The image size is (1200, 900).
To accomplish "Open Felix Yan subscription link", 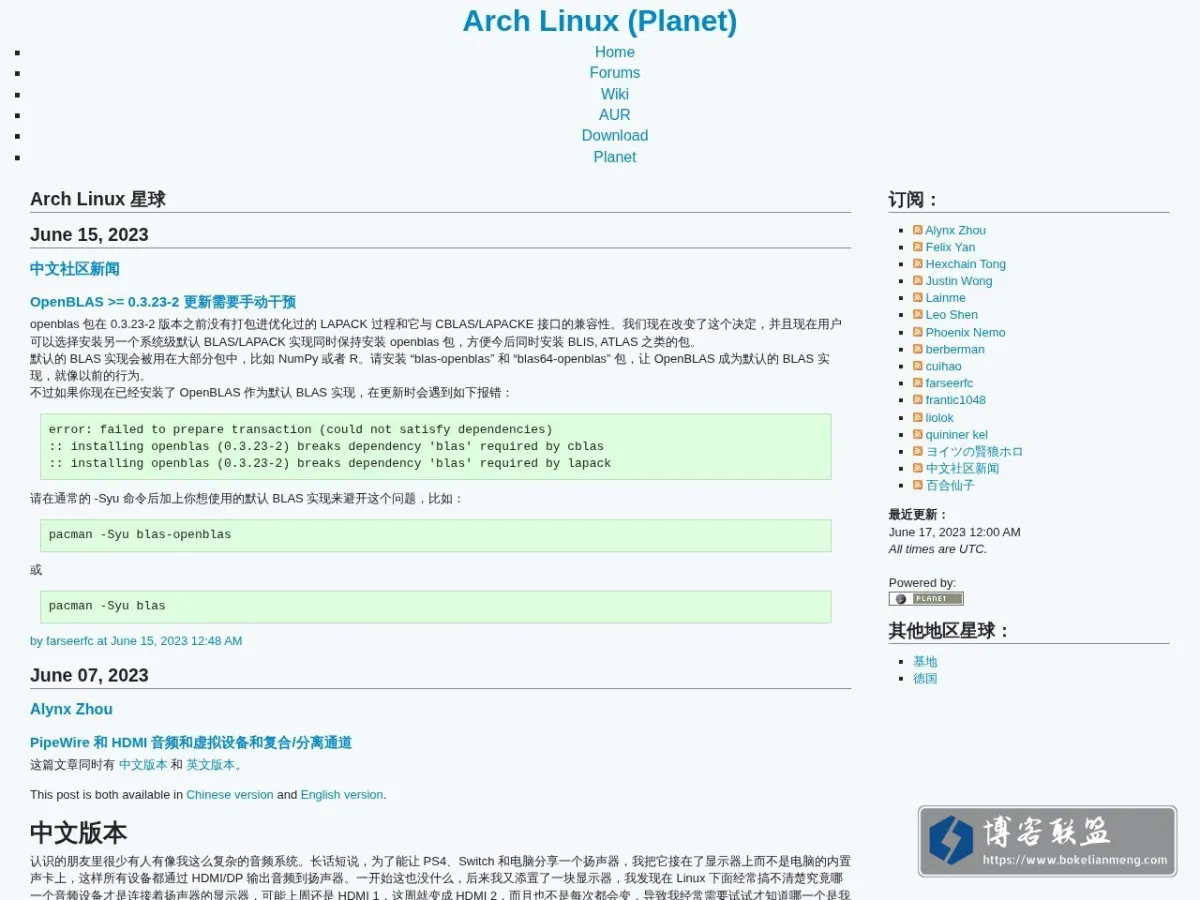I will (x=950, y=247).
